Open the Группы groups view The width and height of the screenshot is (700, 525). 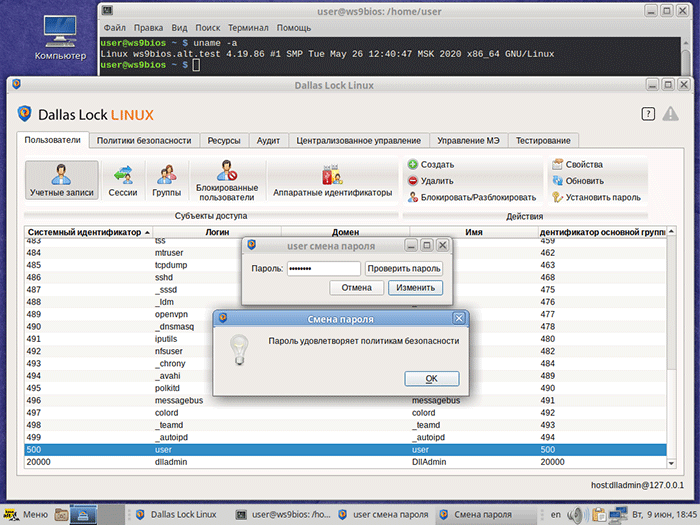pyautogui.click(x=167, y=180)
